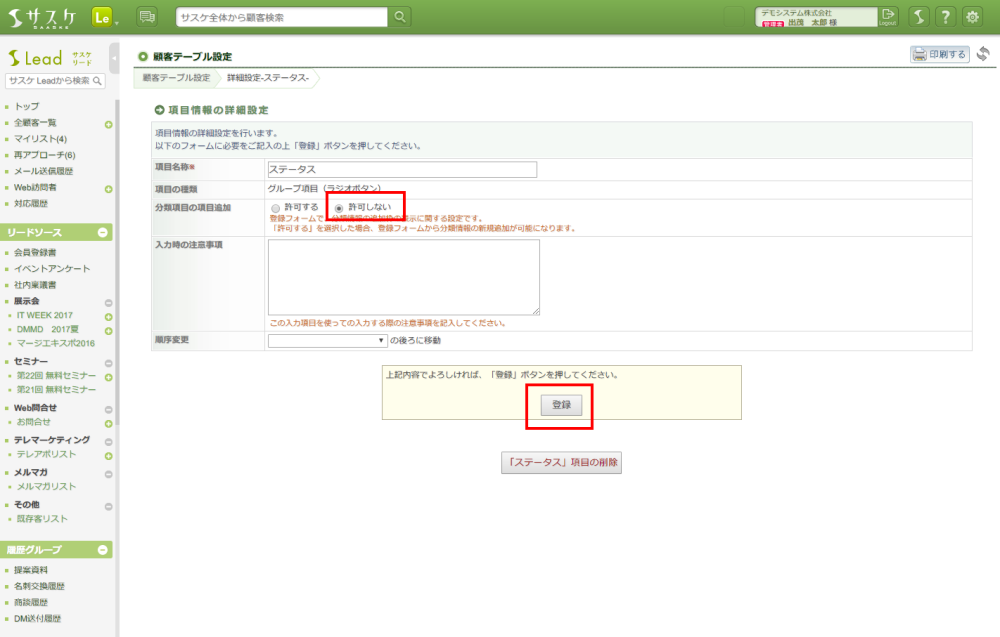Open the chat message icon in header
The image size is (1000, 637).
click(147, 17)
